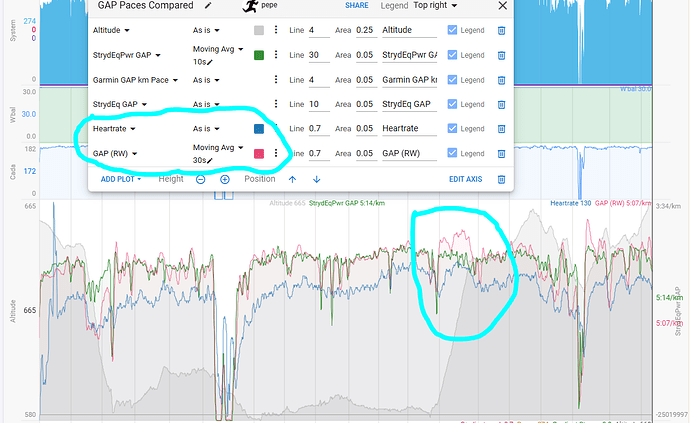This screenshot has width=690, height=423.
Task: Change Heartrate smoothing from As is
Action: (206, 129)
